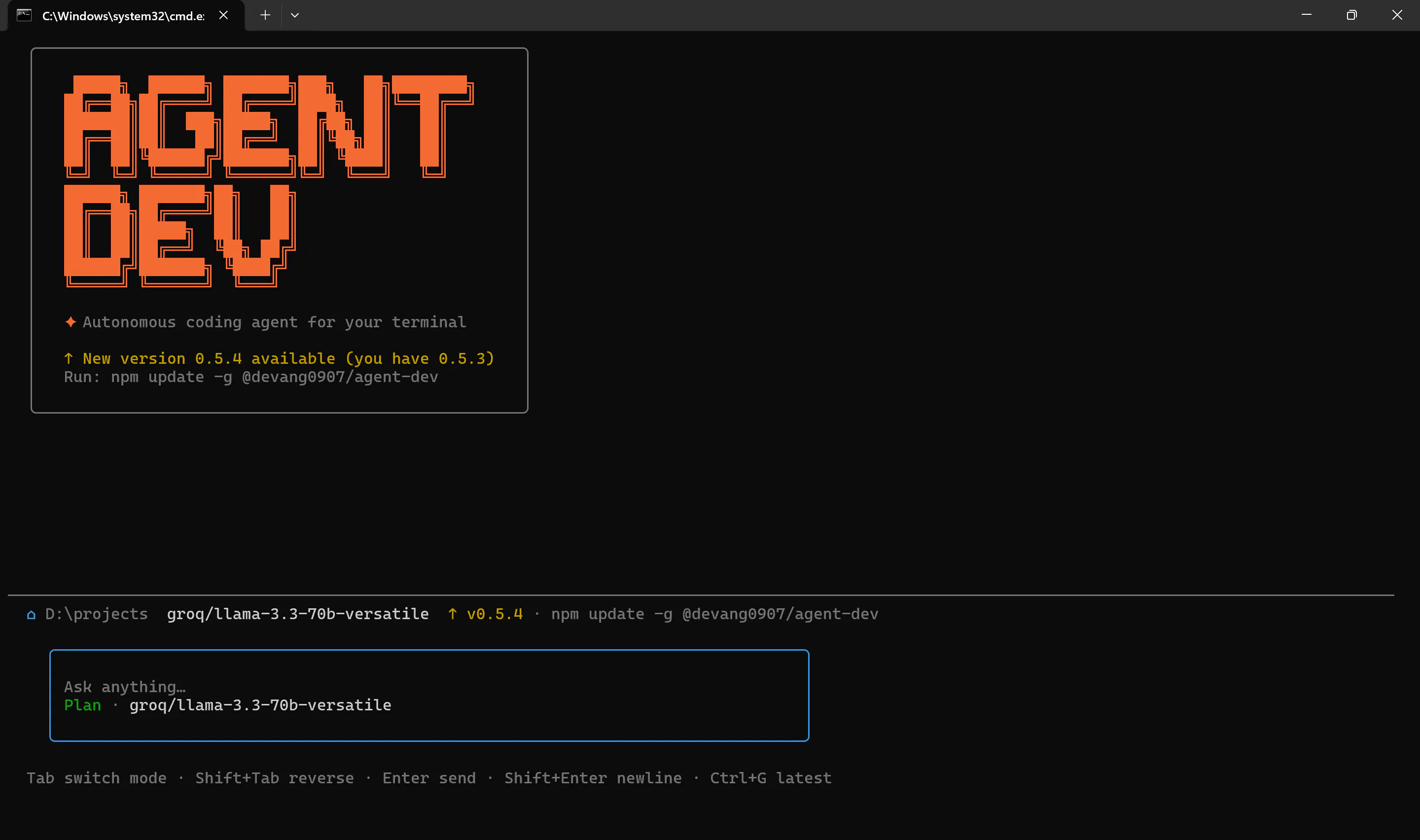Click 'Autonomous coding agent for your terminal'
Screen dimensions: 1420x840
click(275, 322)
